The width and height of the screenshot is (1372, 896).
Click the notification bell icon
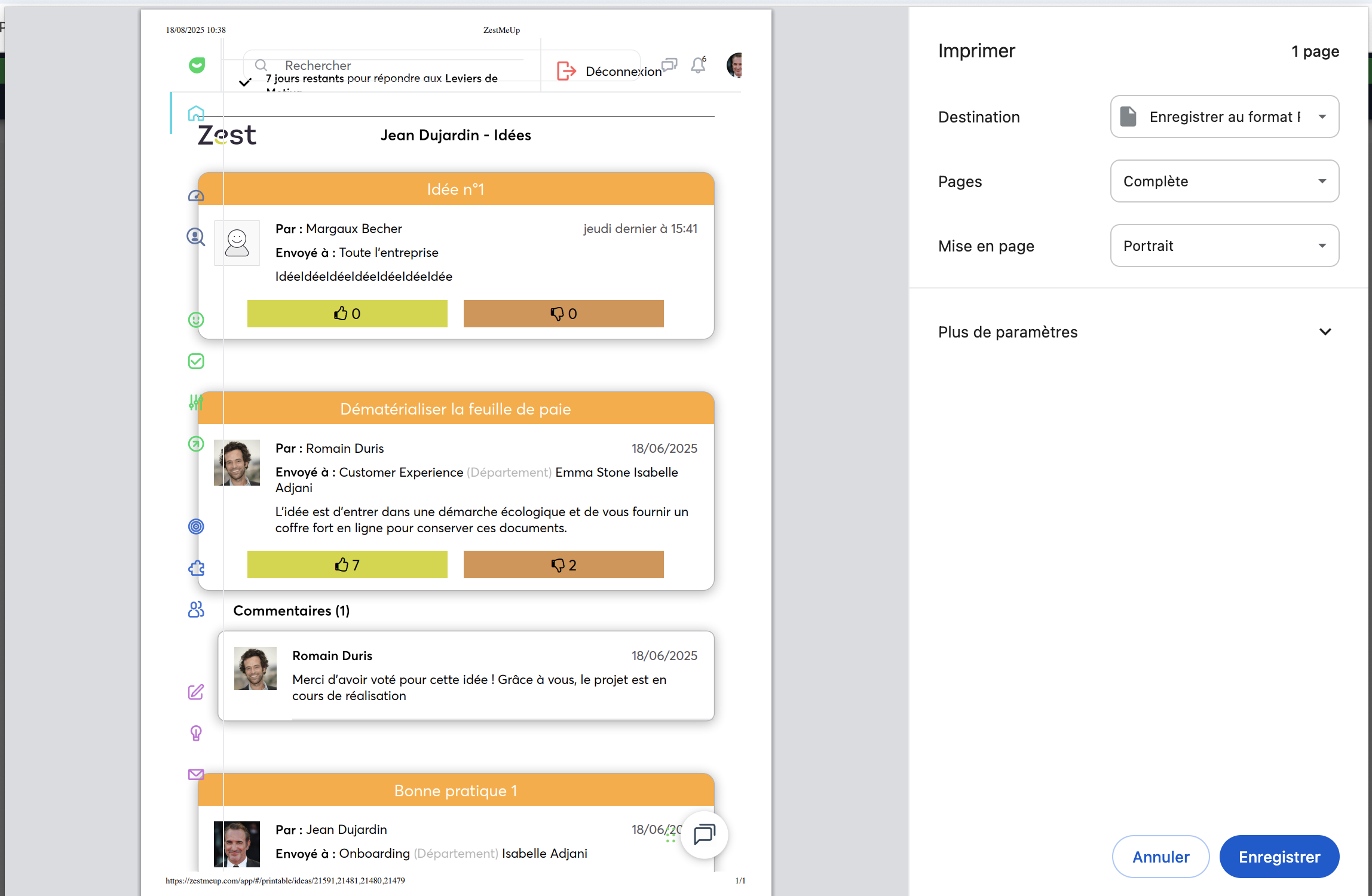coord(698,65)
